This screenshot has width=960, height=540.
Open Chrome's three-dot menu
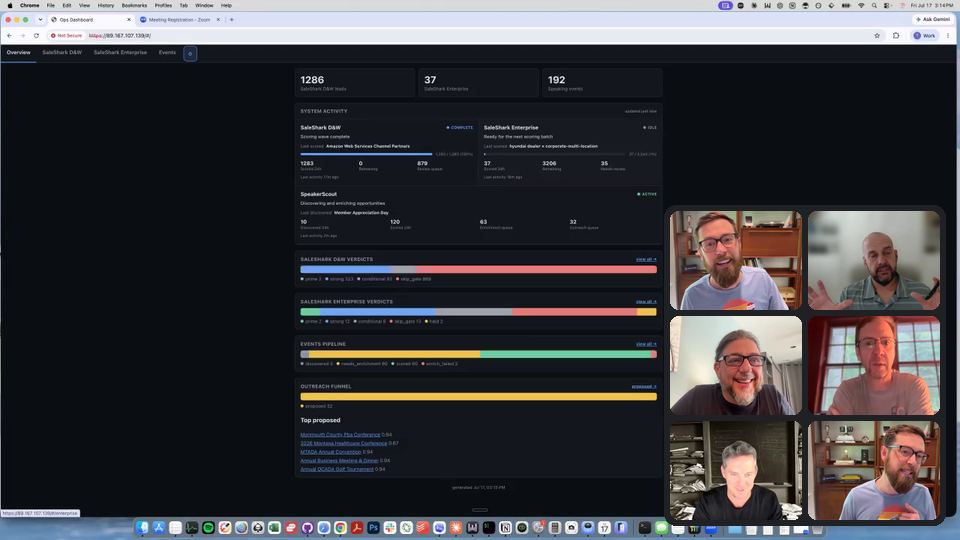948,36
